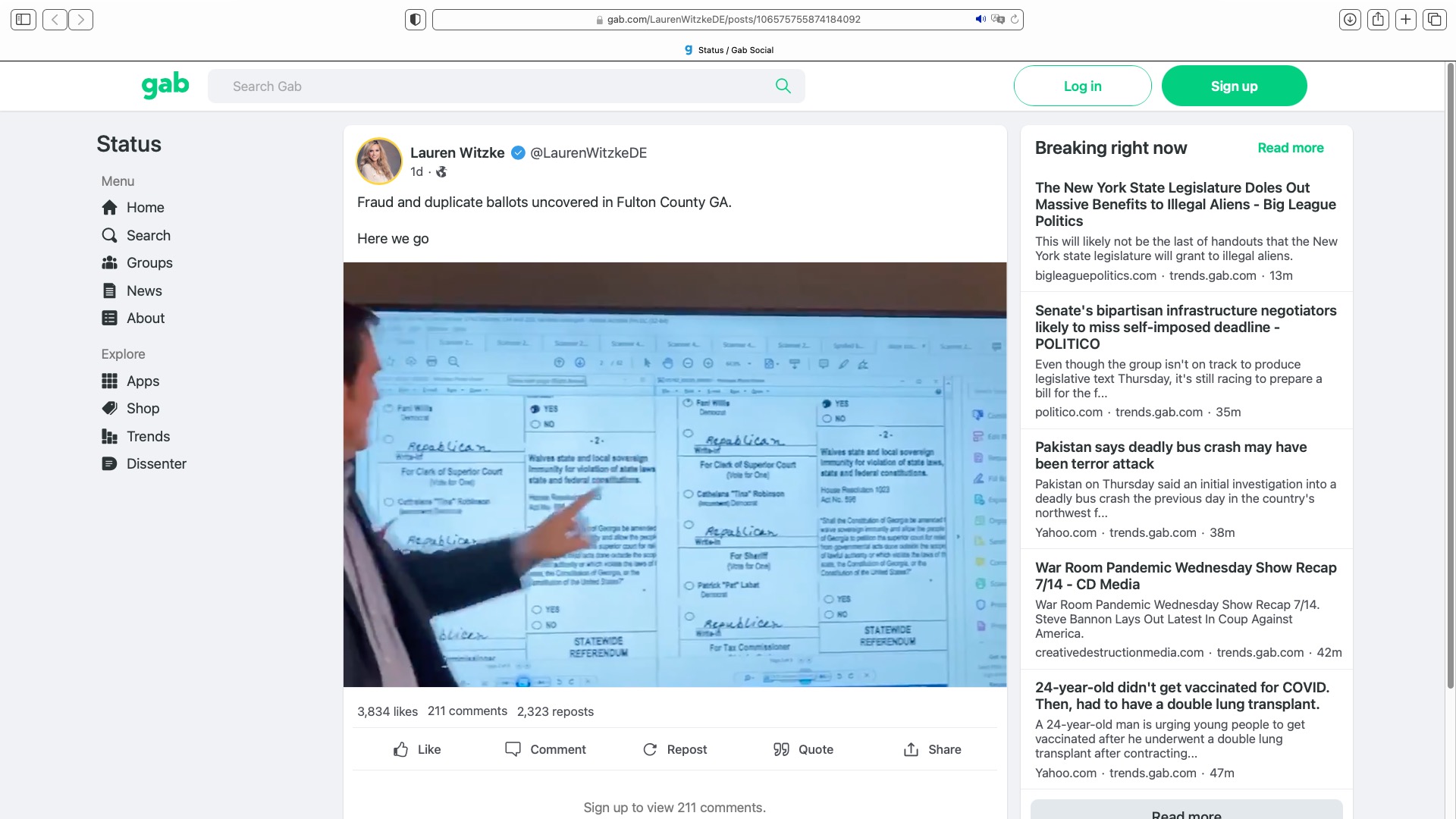Repost the Fulton County post
This screenshot has width=1456, height=819.
(674, 749)
